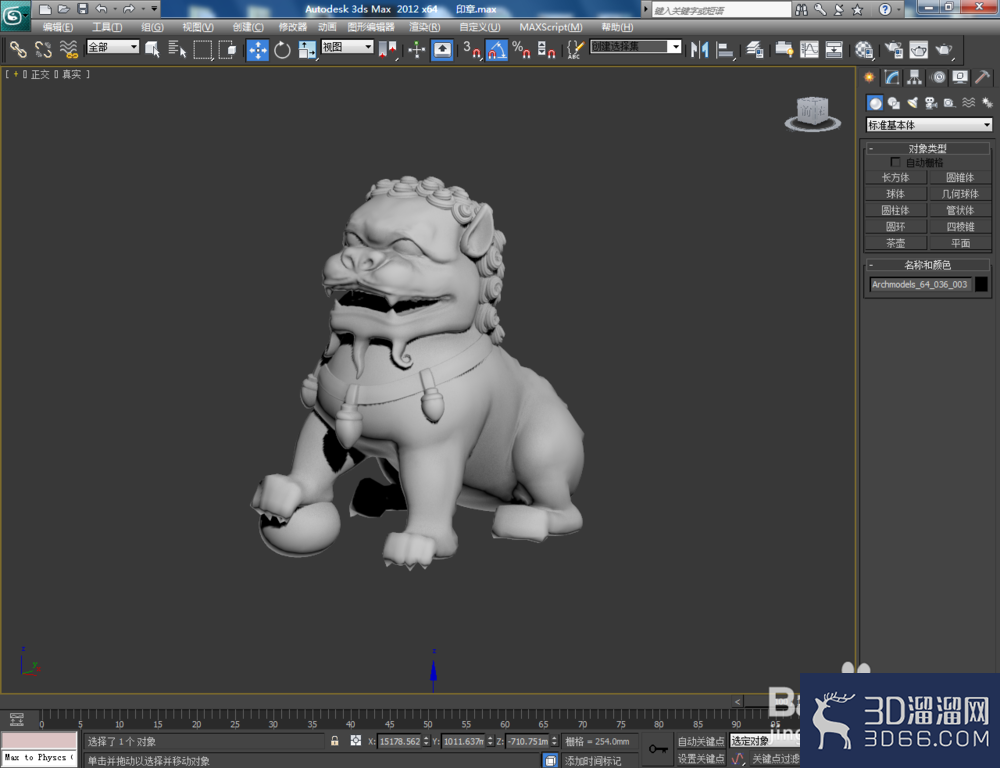Viewport: 1000px width, 768px height.
Task: Open the Redo history dropdown arrow
Action: point(142,9)
